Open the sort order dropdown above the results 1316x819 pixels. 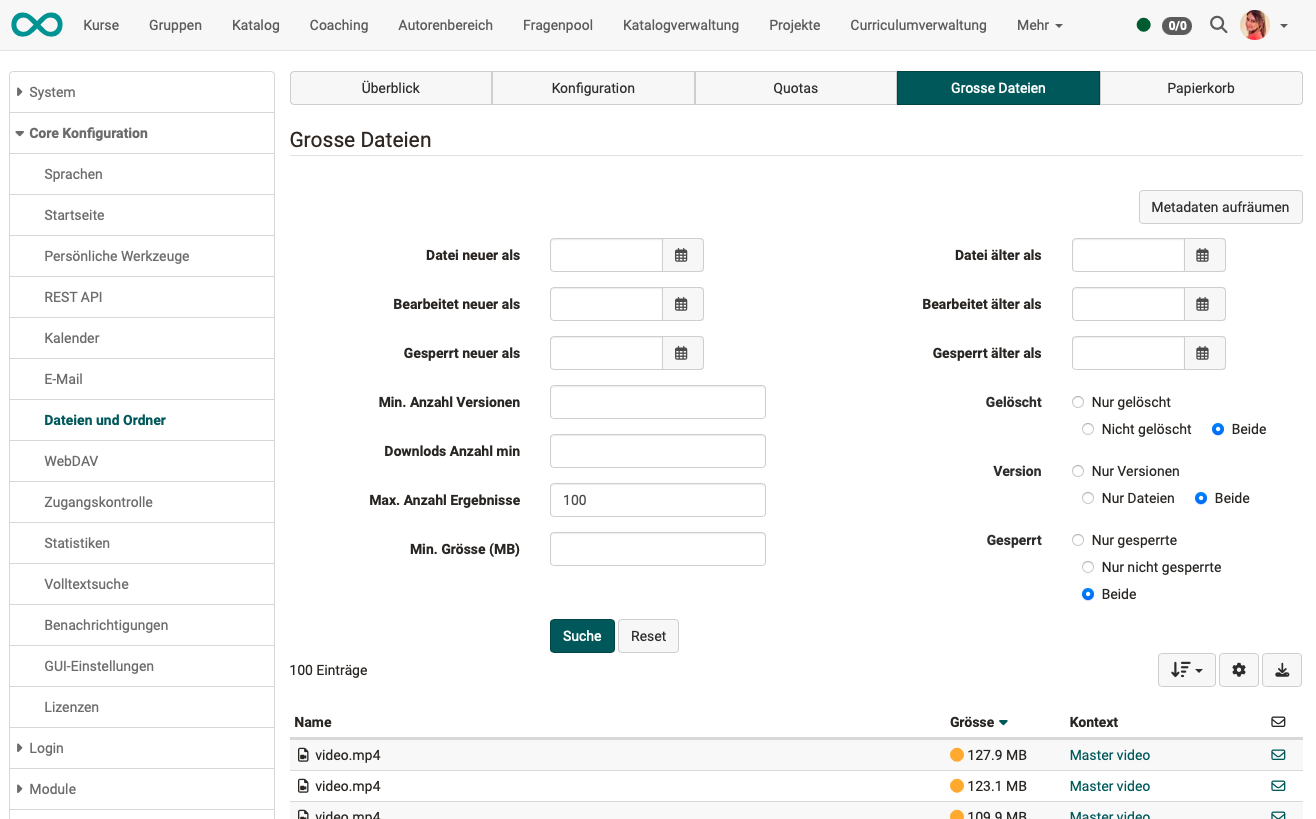pyautogui.click(x=1186, y=670)
